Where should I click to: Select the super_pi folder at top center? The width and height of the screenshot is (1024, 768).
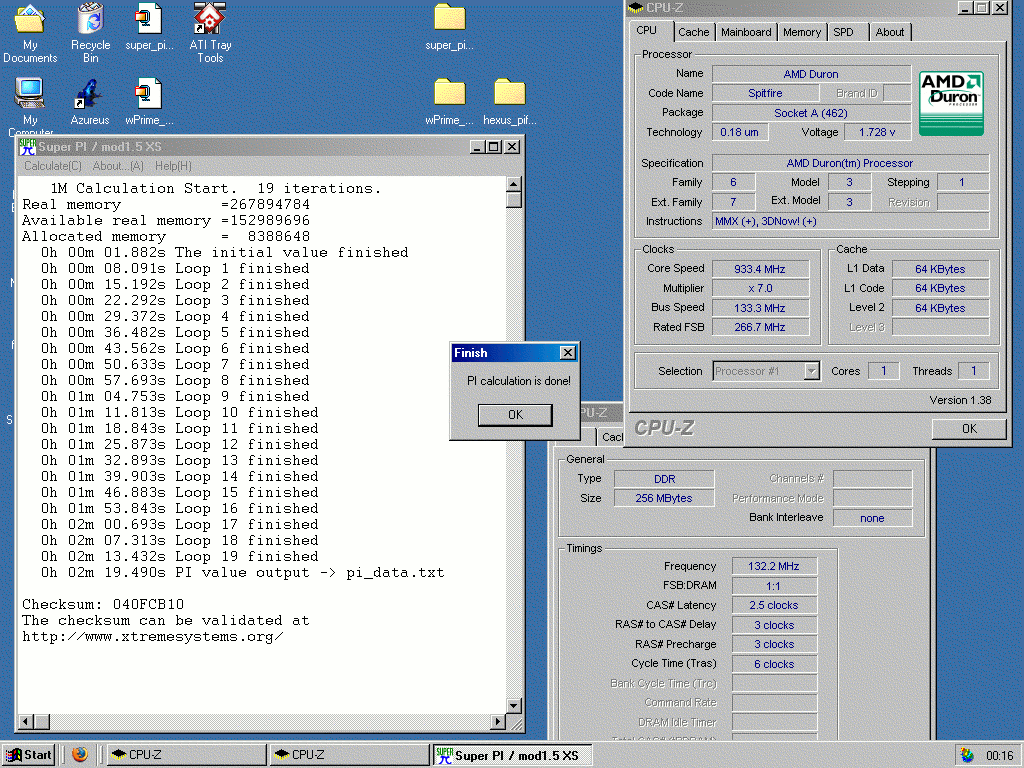[x=449, y=27]
